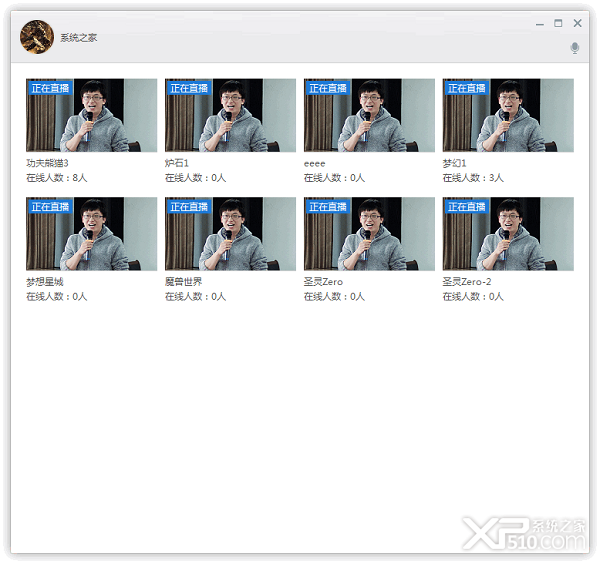
Task: Click 正在直播 badge on 魔兽世界
Action: point(189,207)
